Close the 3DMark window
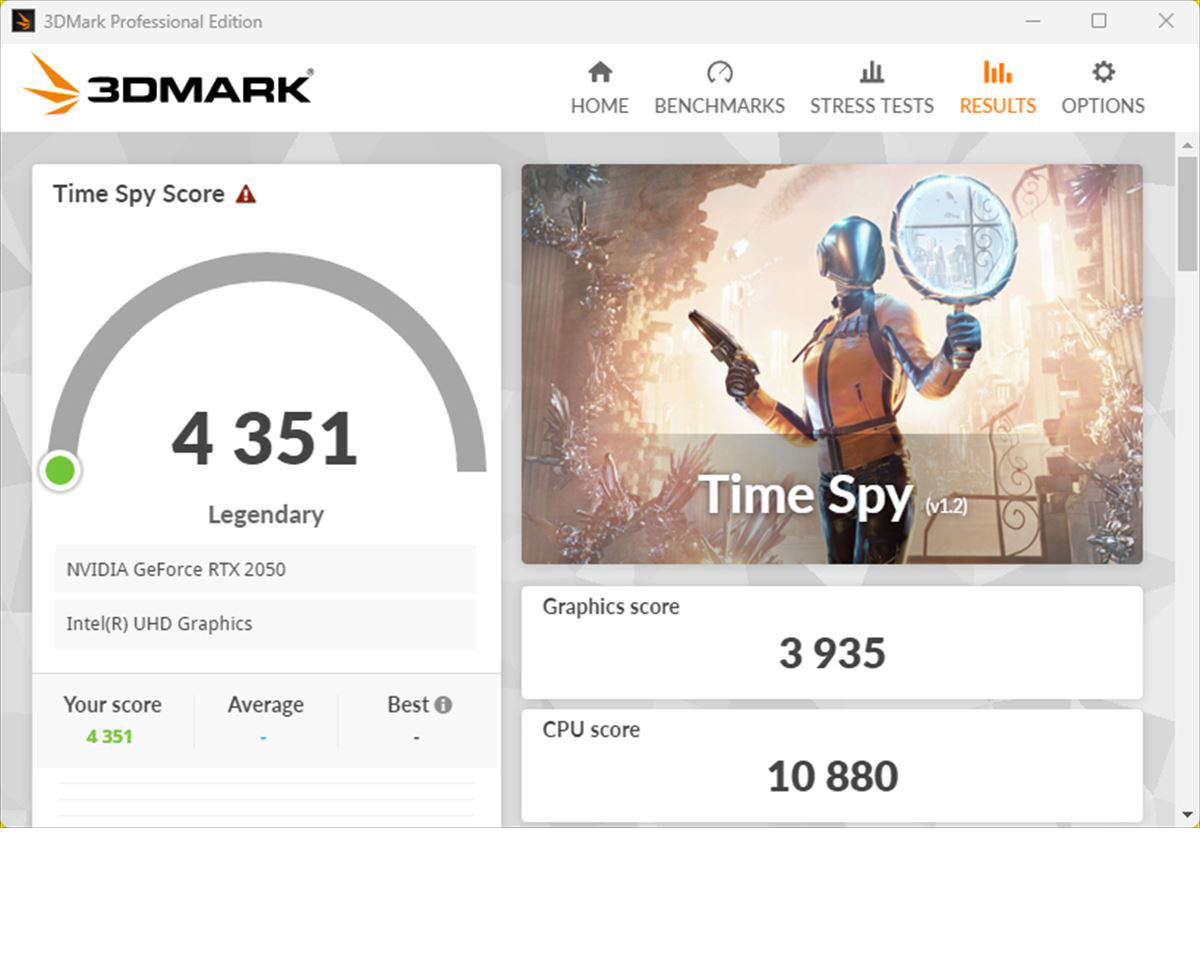Screen dimensions: 1200x955 pyautogui.click(x=1166, y=21)
